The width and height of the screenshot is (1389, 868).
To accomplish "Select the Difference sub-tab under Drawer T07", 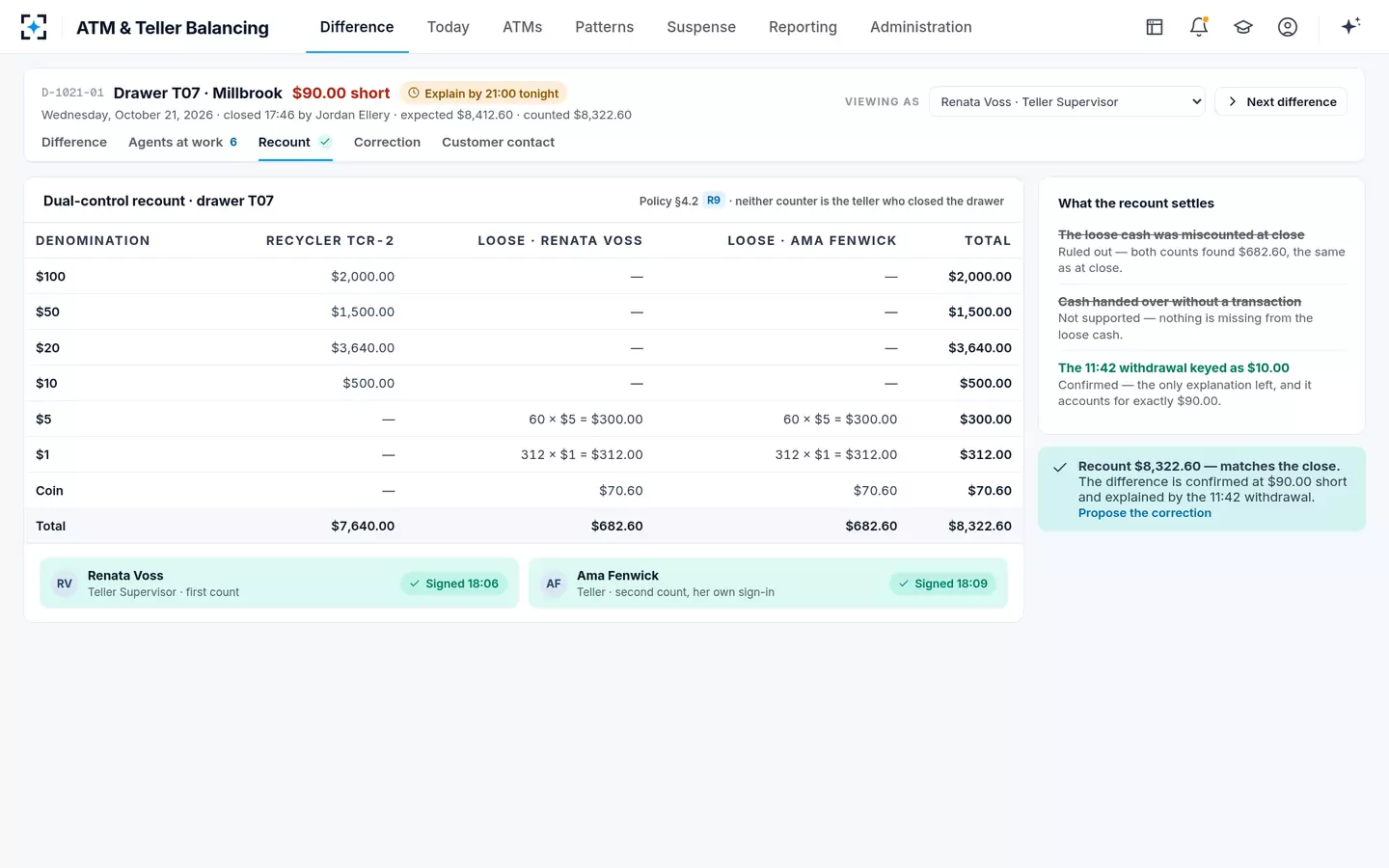I will (74, 142).
